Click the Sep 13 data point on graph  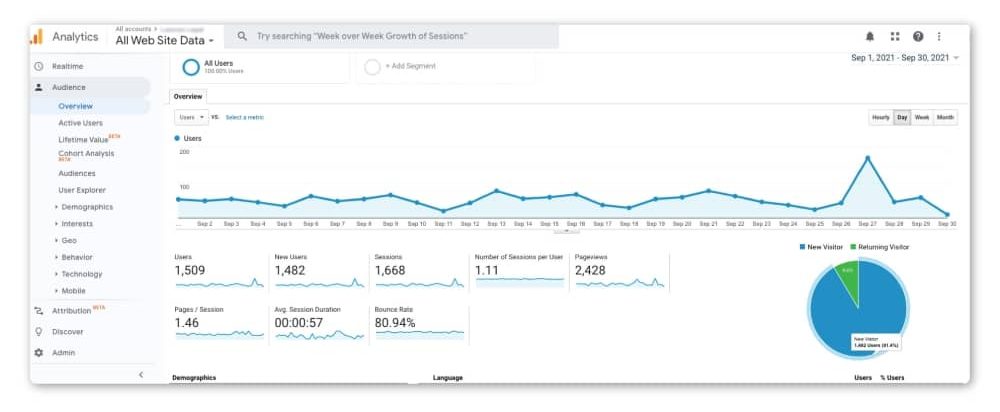496,191
